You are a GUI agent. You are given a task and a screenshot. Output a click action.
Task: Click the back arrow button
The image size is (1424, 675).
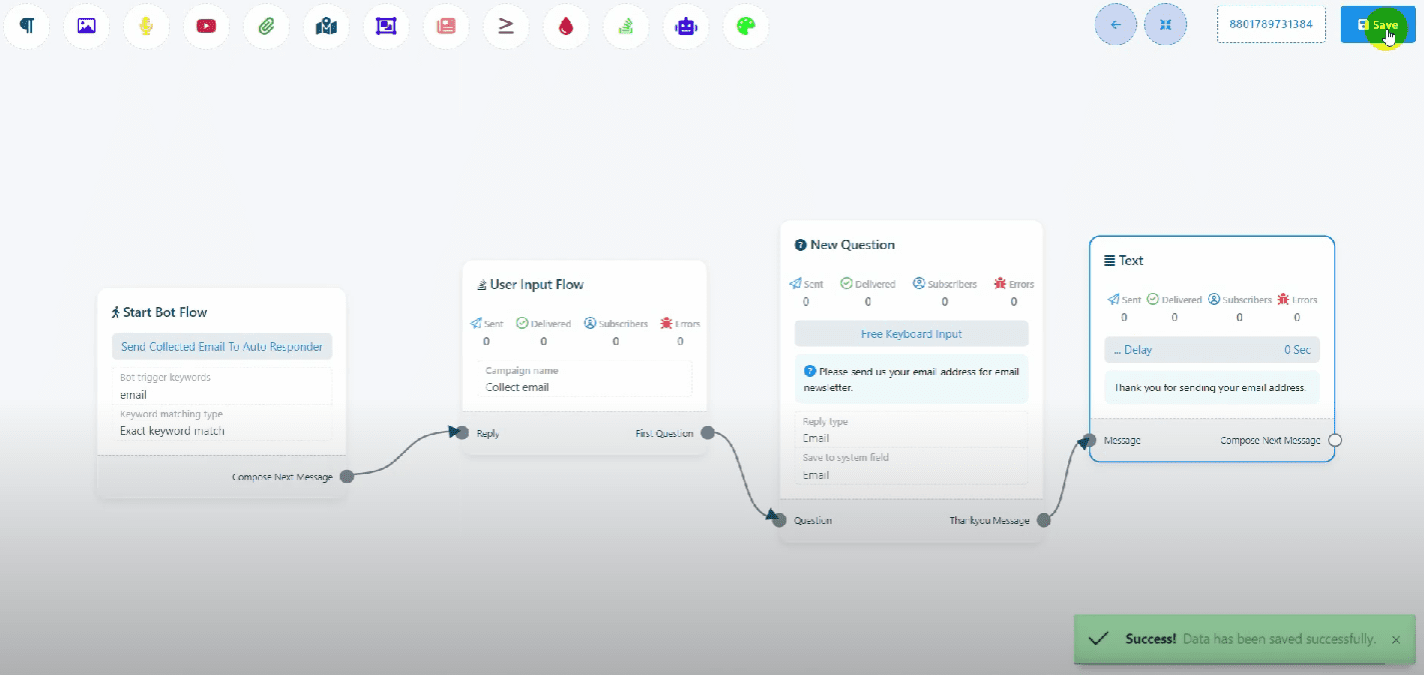[x=1116, y=25]
